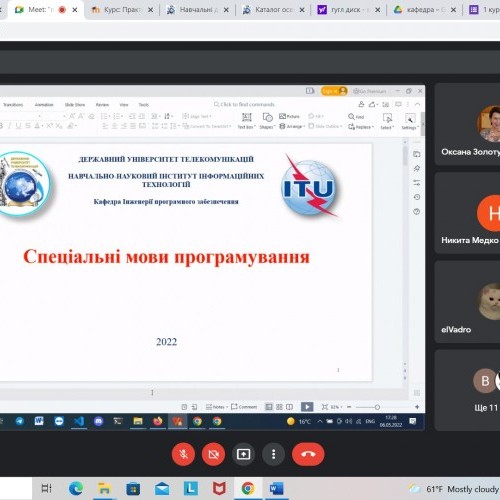Screen dimensions: 500x500
Task: Toggle the camera in the Meet call
Action: coord(213,454)
